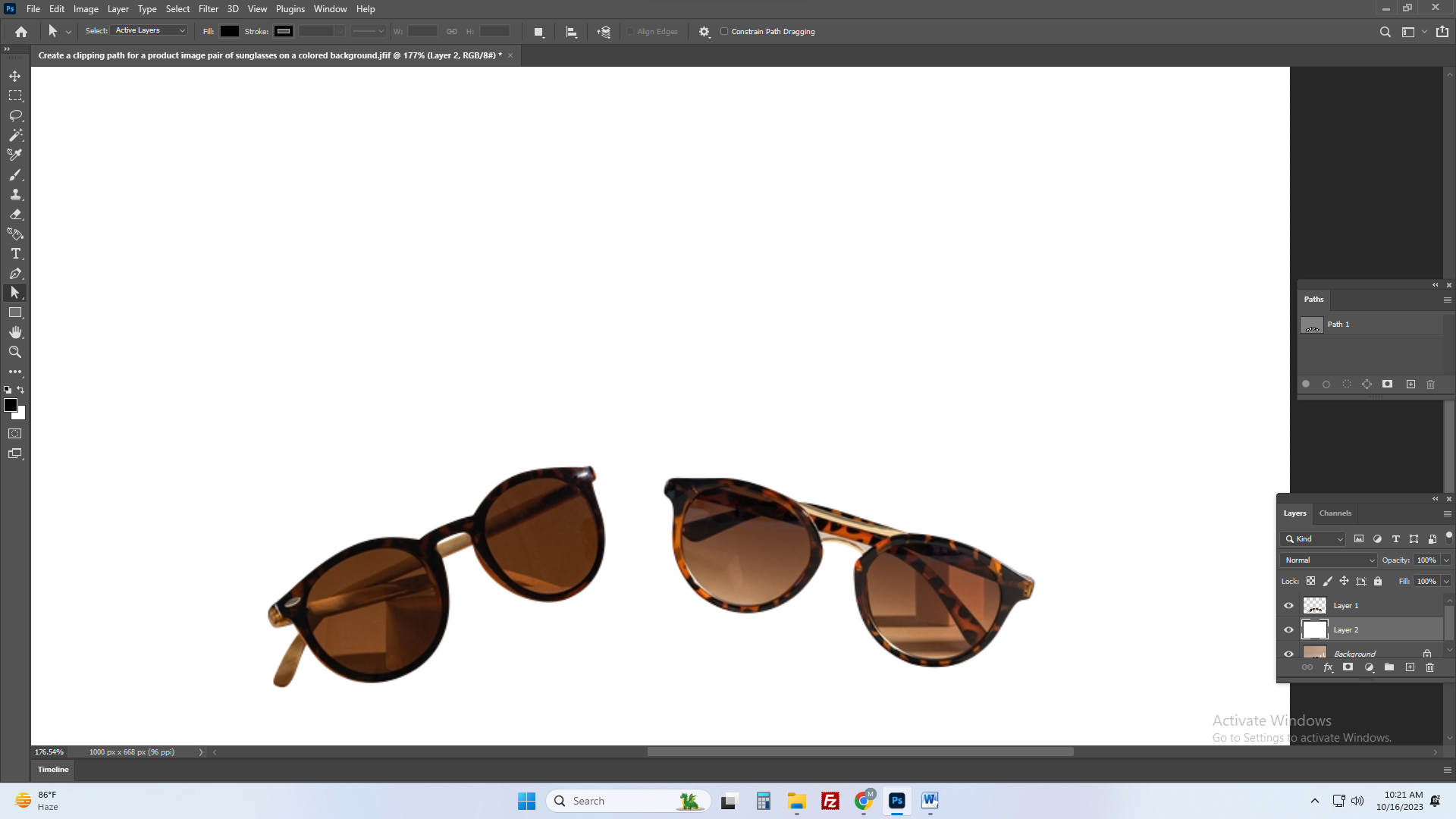Activate the Zoom tool
Viewport: 1456px width, 819px height.
pos(15,352)
